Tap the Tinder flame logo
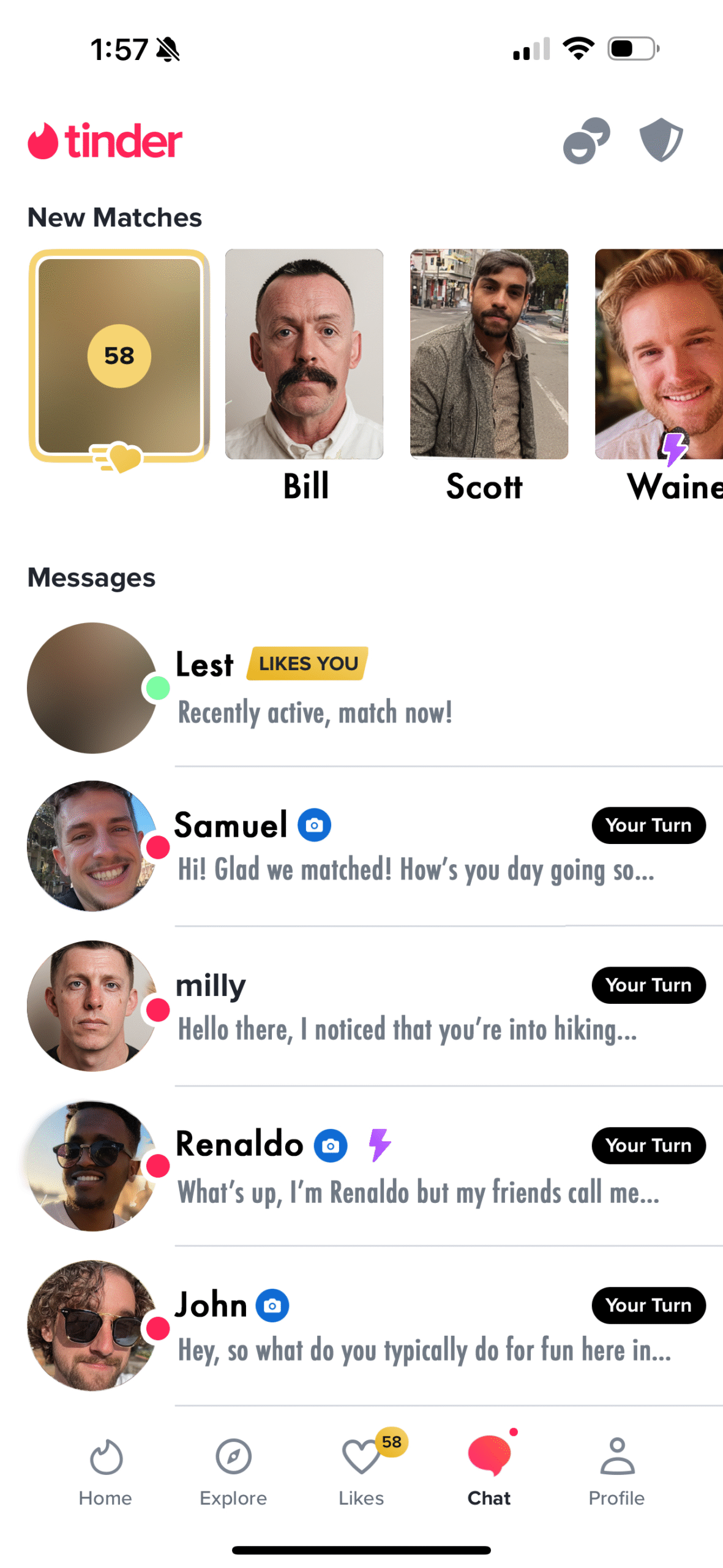 [43, 141]
